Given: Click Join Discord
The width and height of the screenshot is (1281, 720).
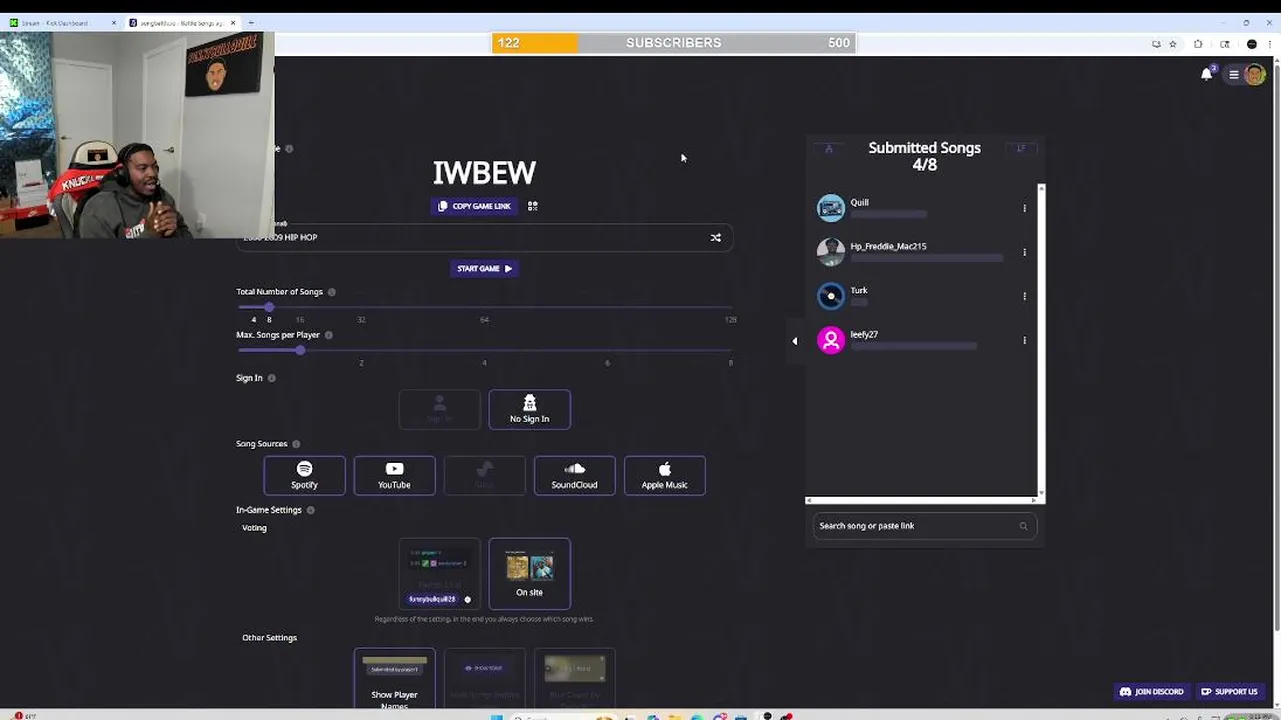Looking at the screenshot, I should tap(1152, 691).
